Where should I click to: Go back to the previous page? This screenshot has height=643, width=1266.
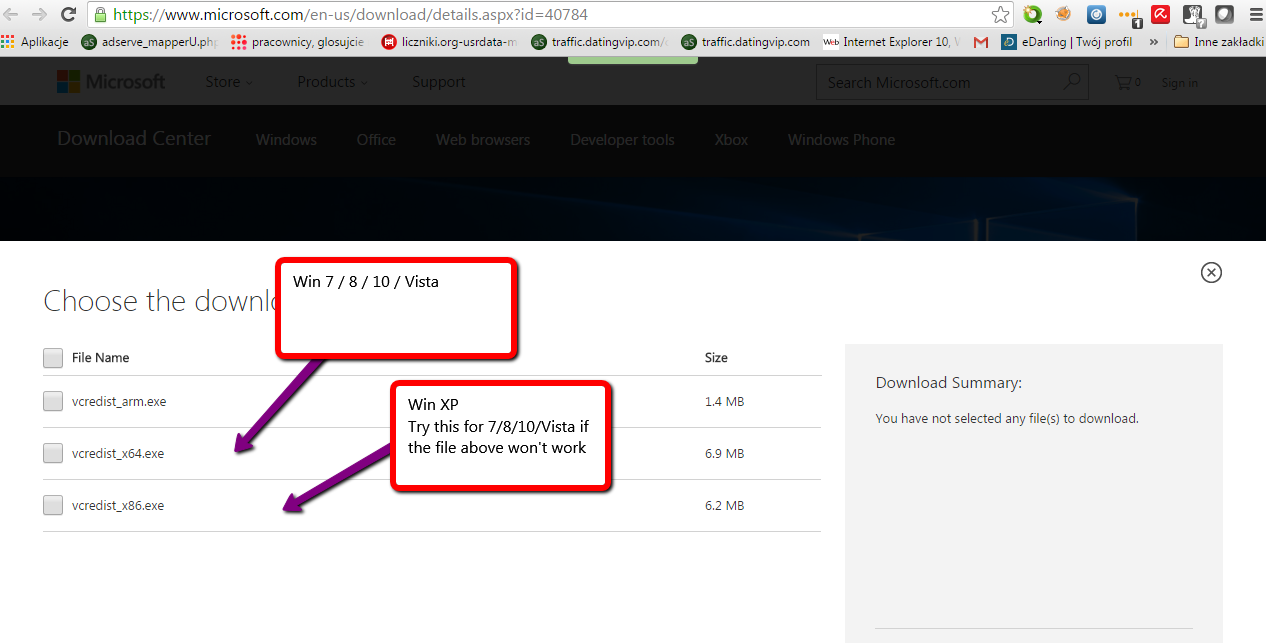tap(12, 14)
